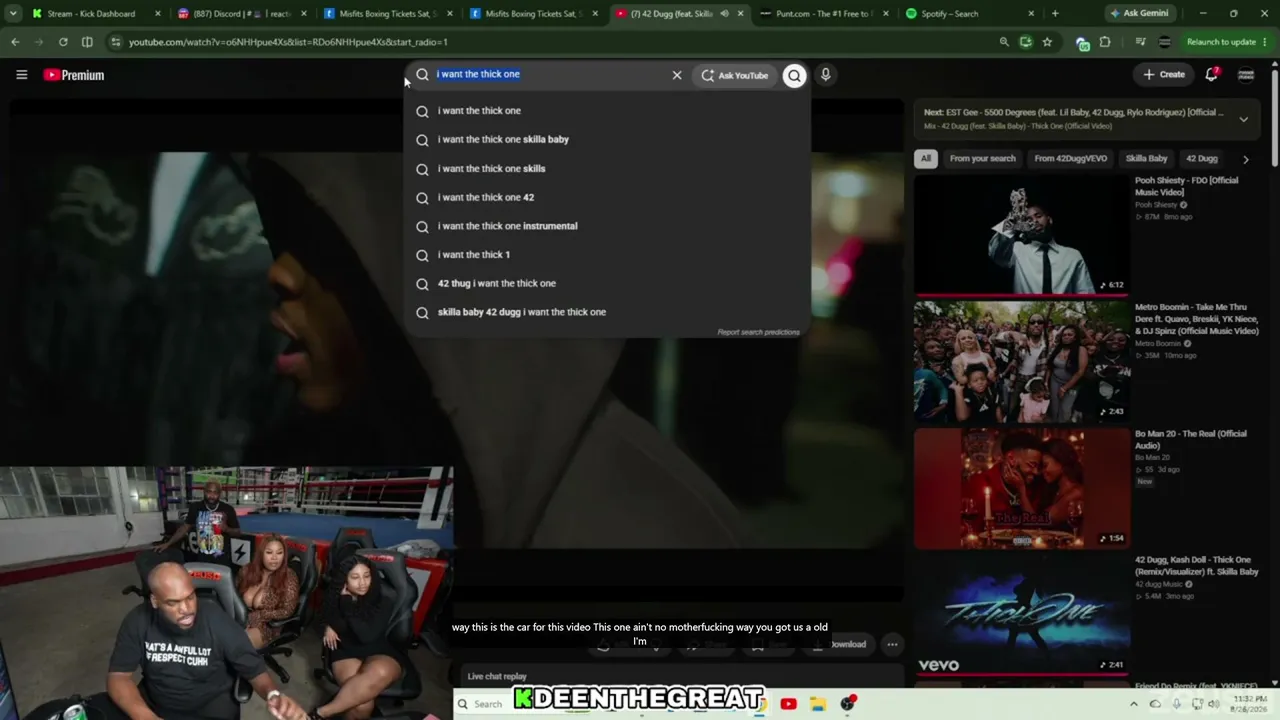This screenshot has width=1280, height=720.
Task: Open the YouTube account avatar menu
Action: (1246, 75)
